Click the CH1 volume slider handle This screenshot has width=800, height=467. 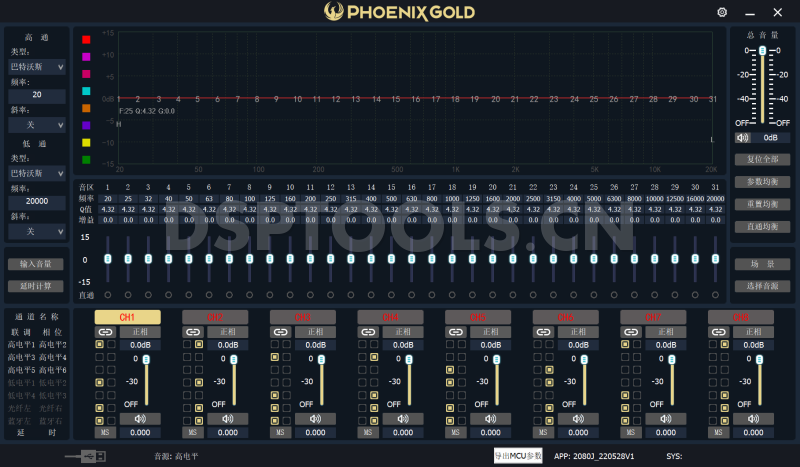pos(146,359)
